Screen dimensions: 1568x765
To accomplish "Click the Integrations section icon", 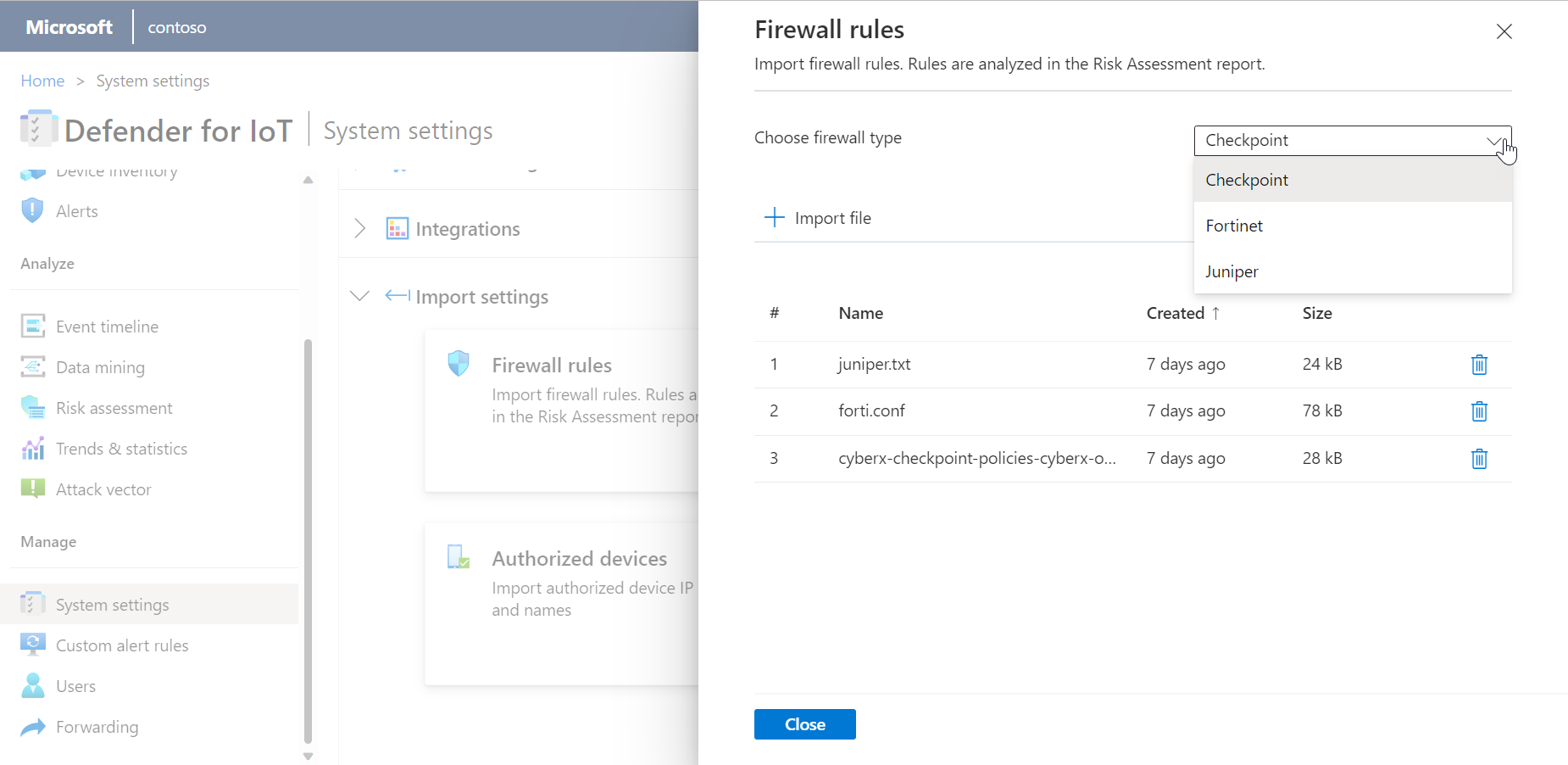I will click(397, 228).
